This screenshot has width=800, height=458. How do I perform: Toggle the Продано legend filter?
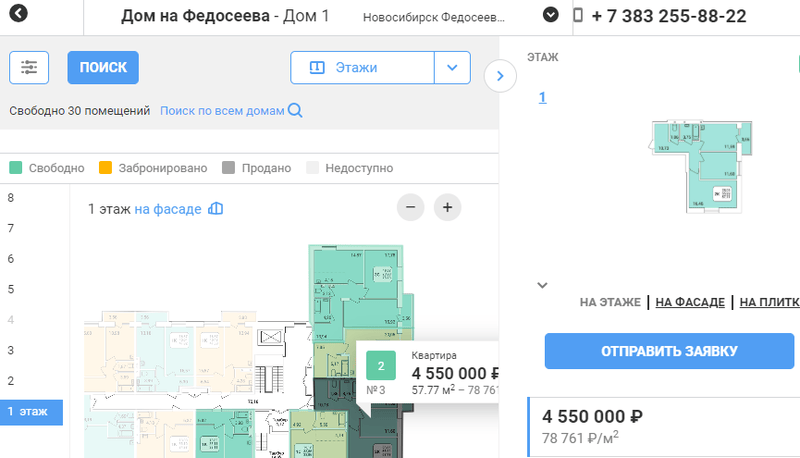(x=229, y=168)
